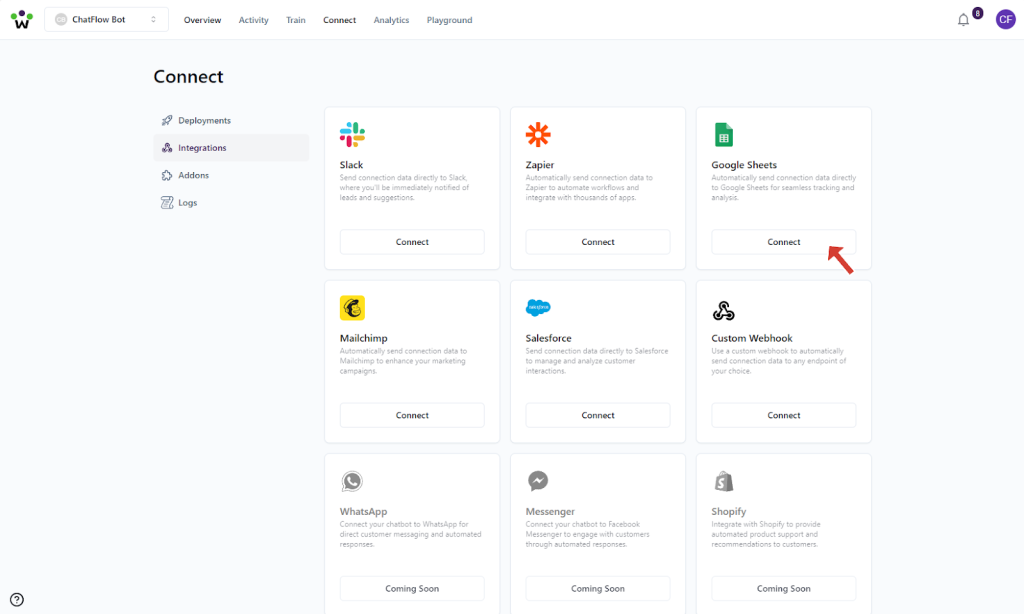The height and width of the screenshot is (614, 1024).
Task: Switch to the Playground tab
Action: 449,20
